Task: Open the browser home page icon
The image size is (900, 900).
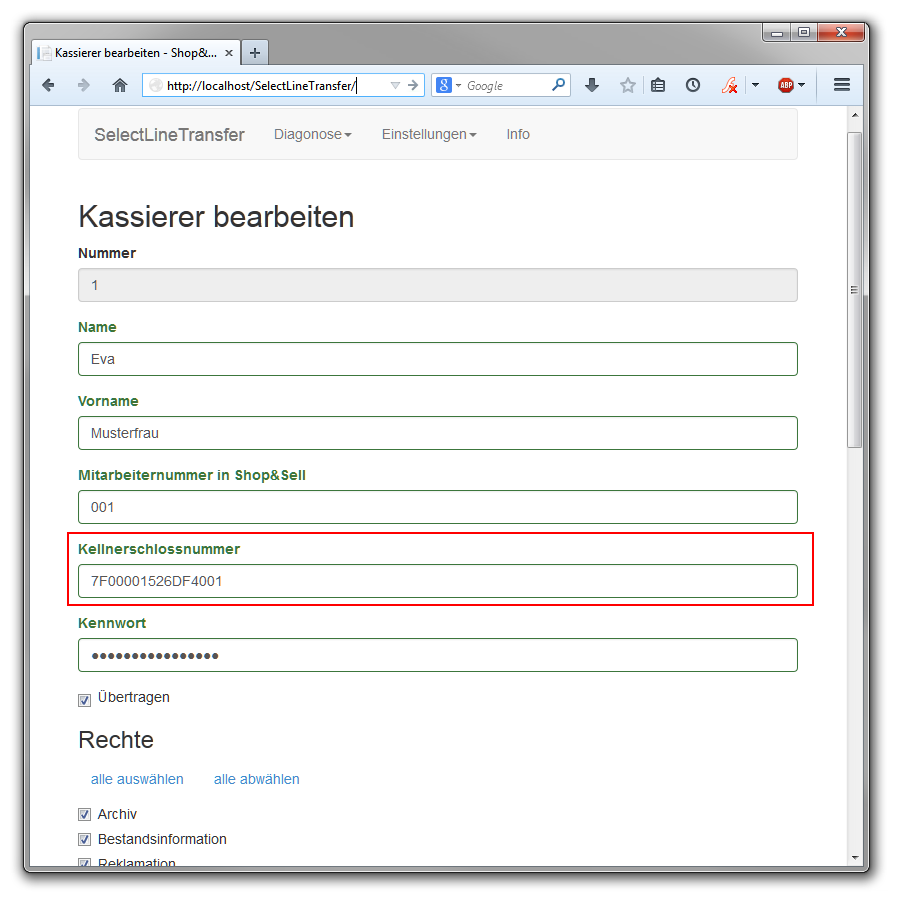Action: click(x=119, y=86)
